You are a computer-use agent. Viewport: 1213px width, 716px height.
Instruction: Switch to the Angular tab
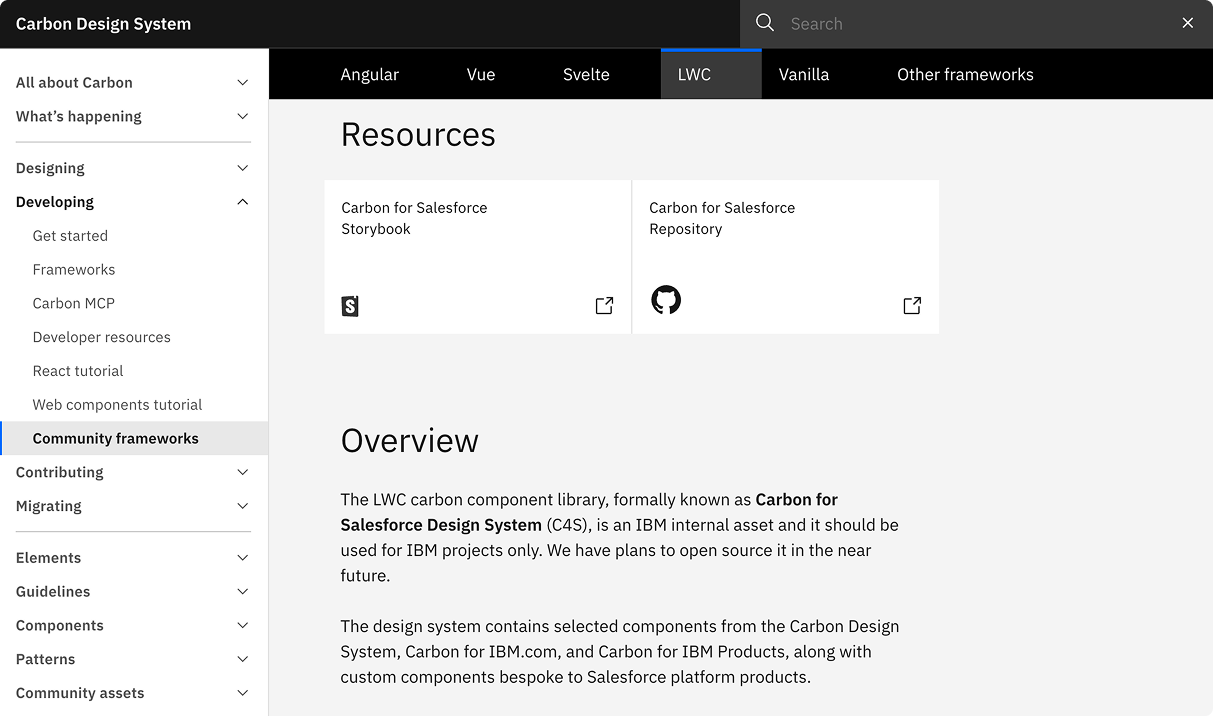(x=370, y=74)
